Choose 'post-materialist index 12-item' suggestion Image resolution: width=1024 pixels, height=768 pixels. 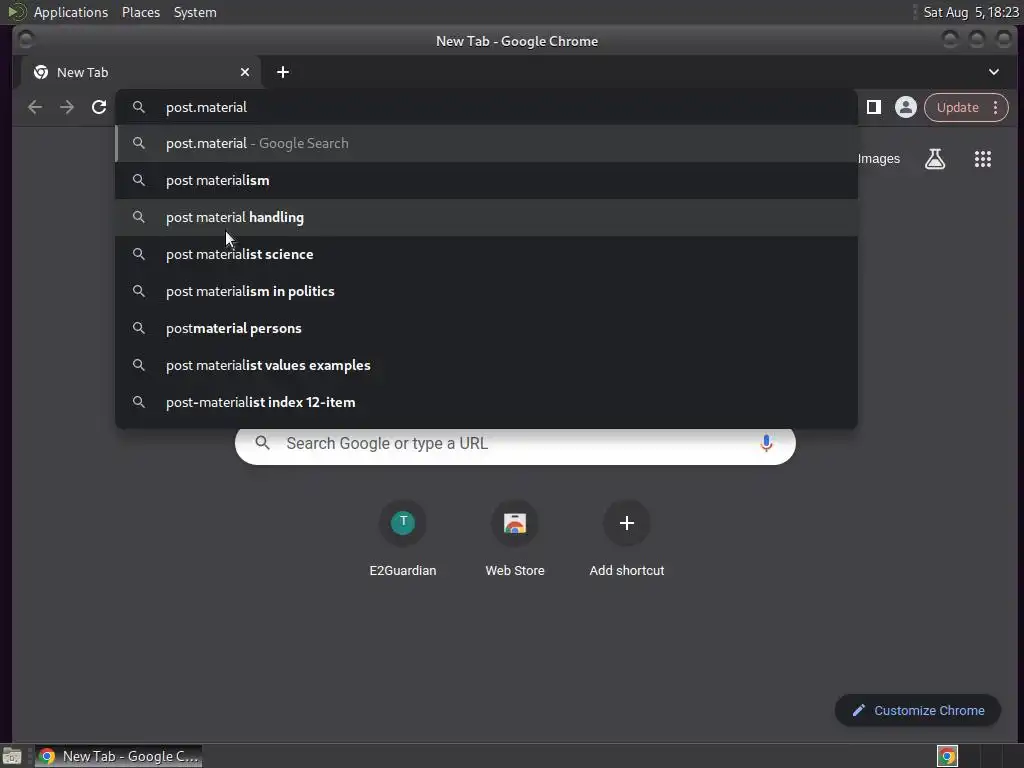click(x=487, y=402)
